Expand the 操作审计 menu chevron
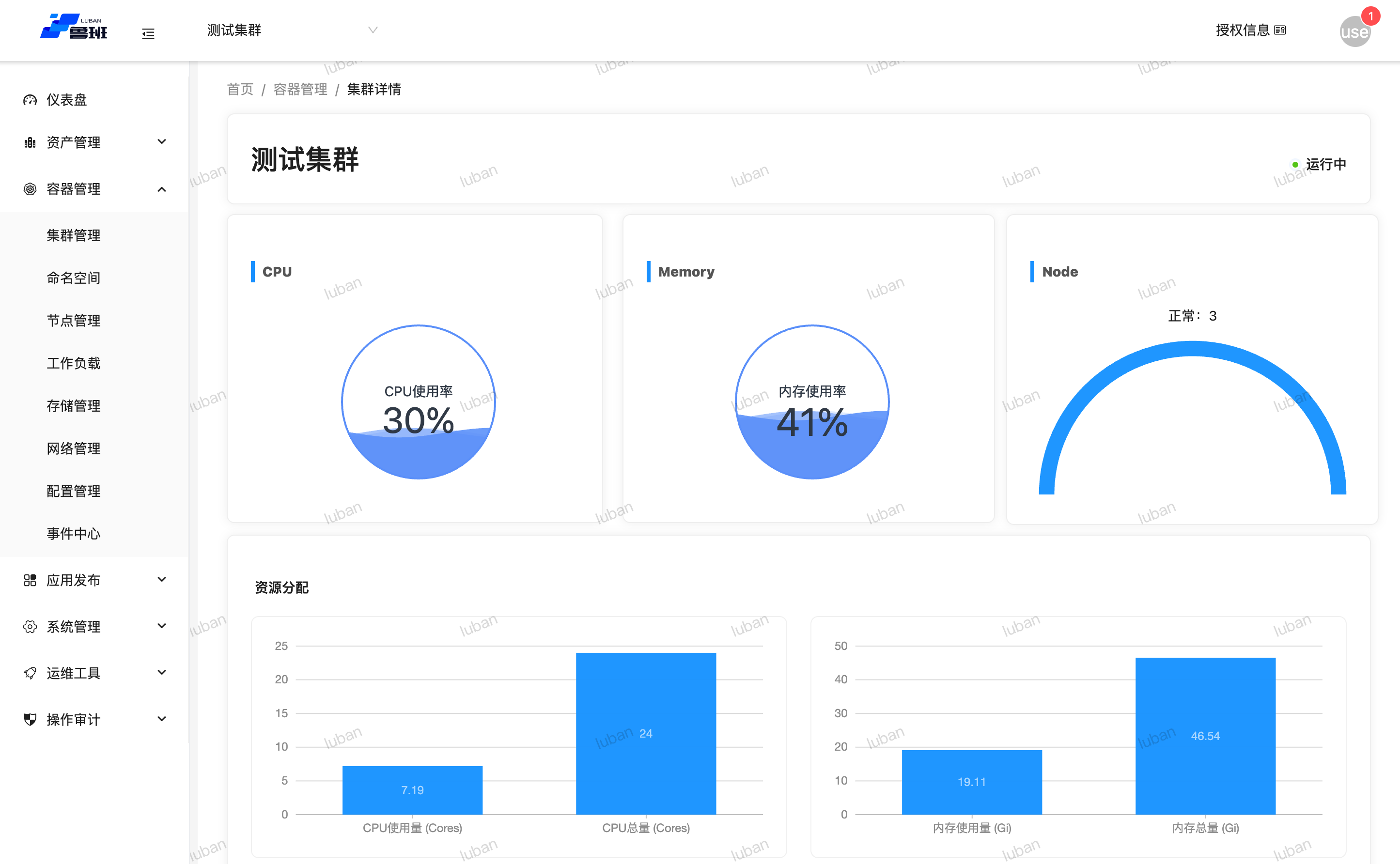 162,719
